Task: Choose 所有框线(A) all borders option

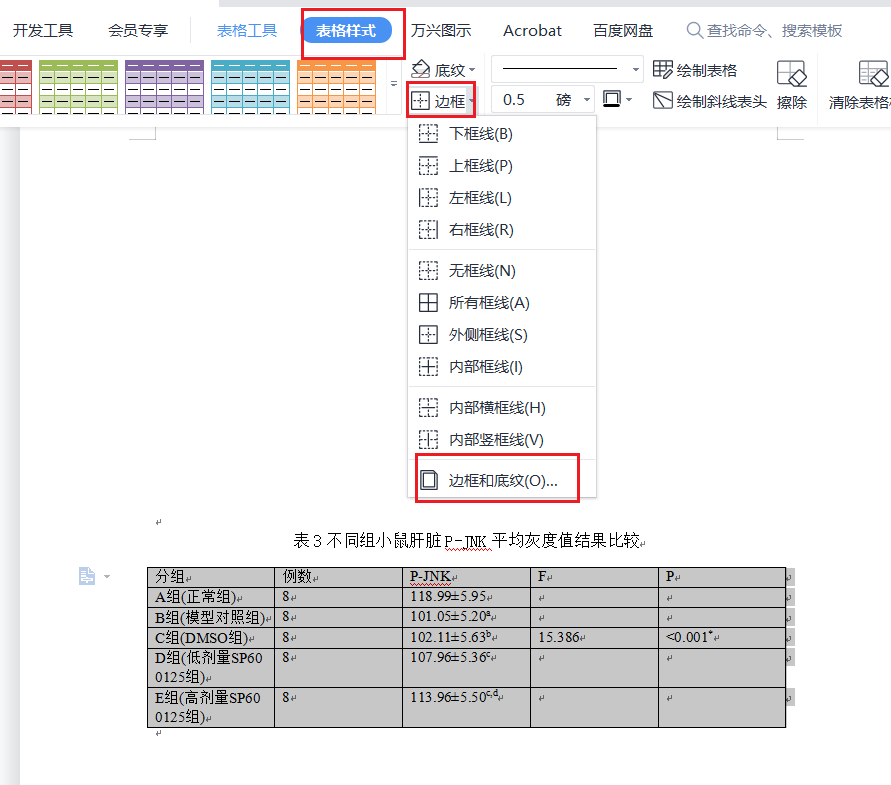Action: (x=488, y=303)
